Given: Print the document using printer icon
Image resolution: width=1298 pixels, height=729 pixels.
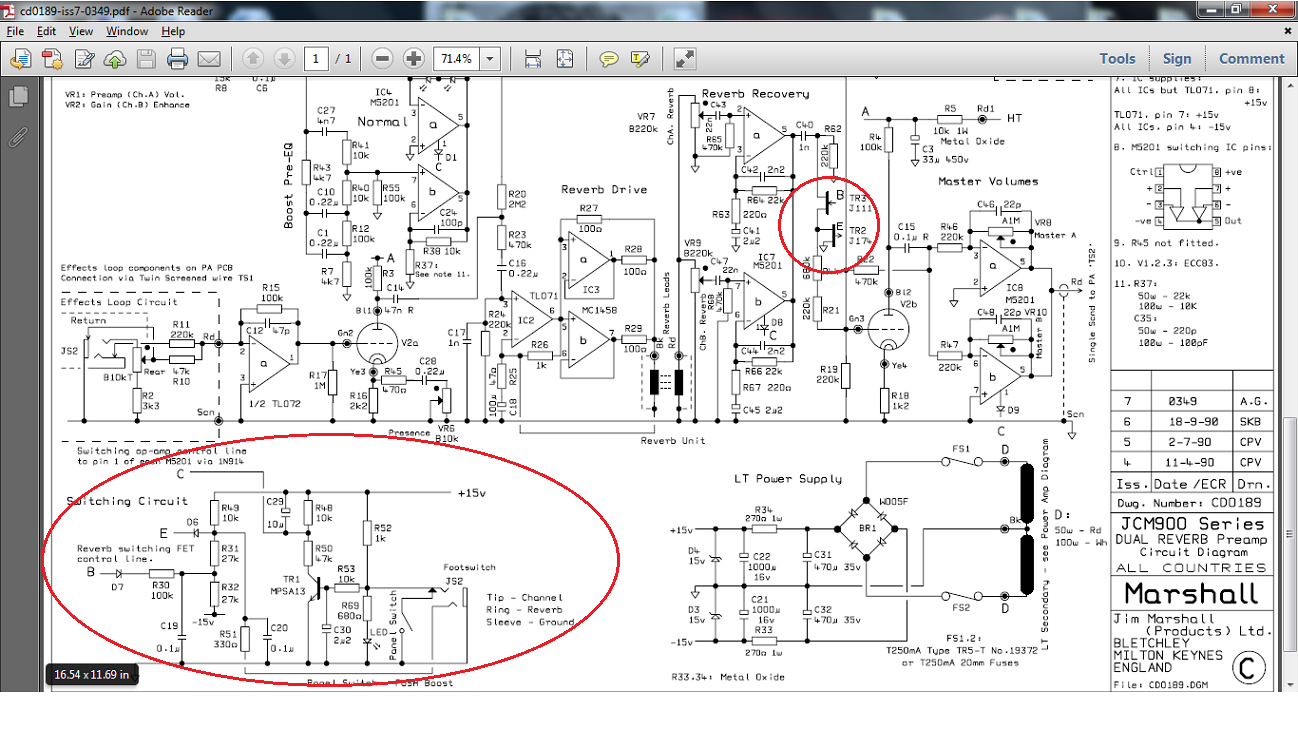Looking at the screenshot, I should tap(177, 59).
